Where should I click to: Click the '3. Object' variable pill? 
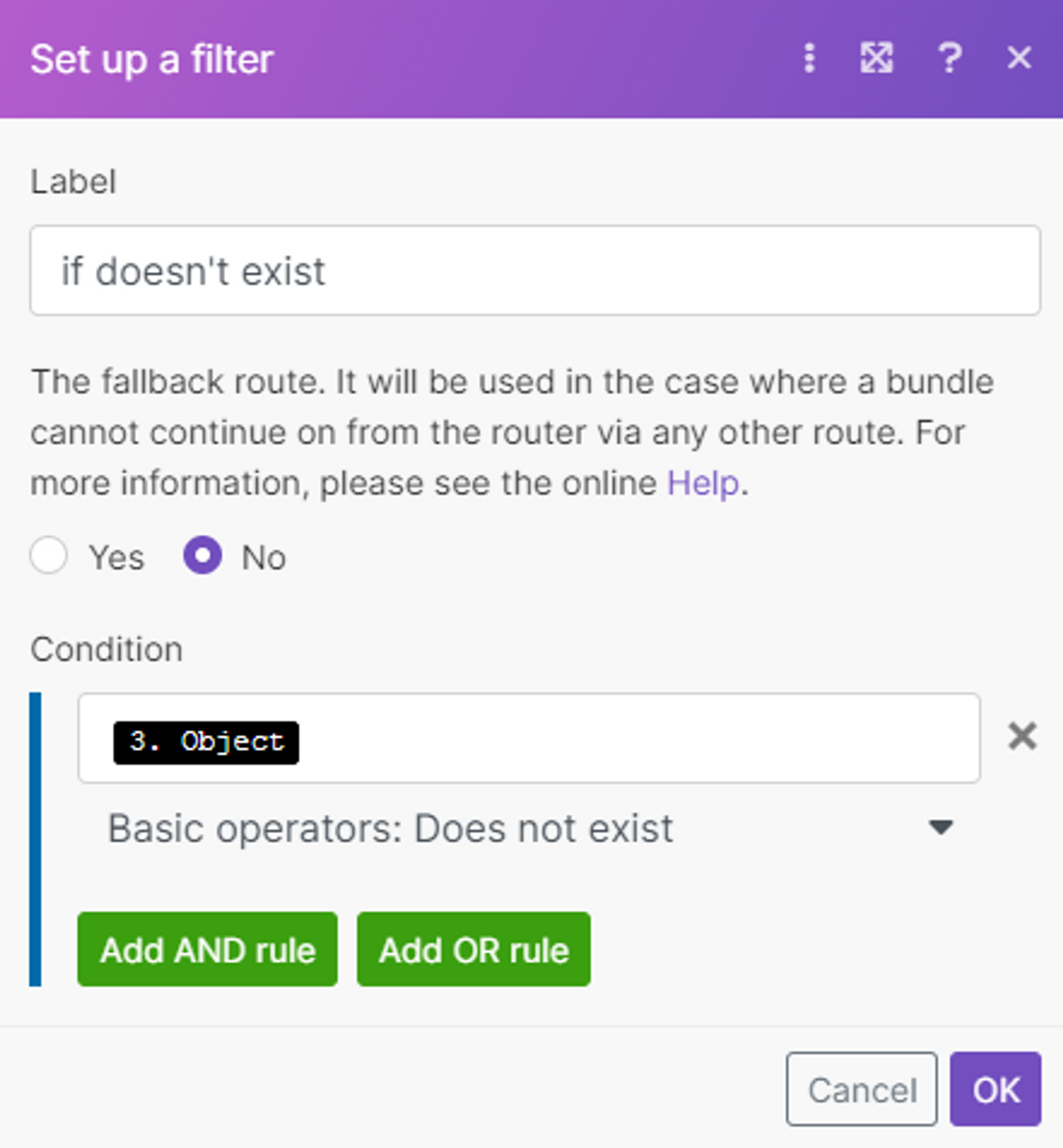coord(206,742)
